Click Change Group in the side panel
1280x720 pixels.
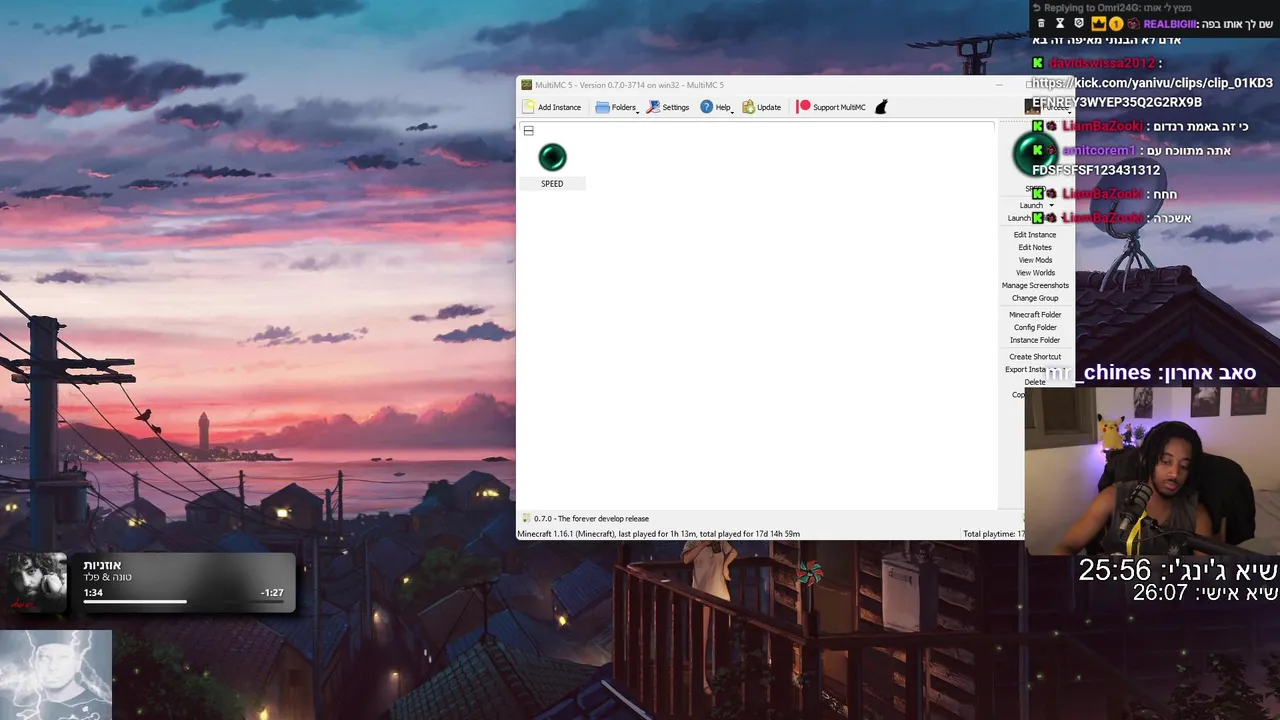[x=1035, y=298]
